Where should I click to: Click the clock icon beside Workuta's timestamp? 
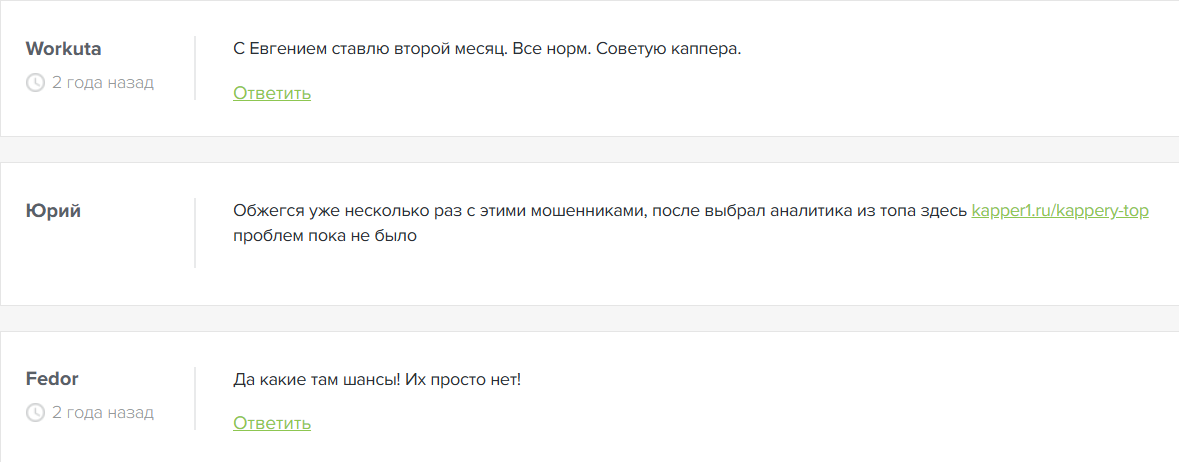pos(35,83)
